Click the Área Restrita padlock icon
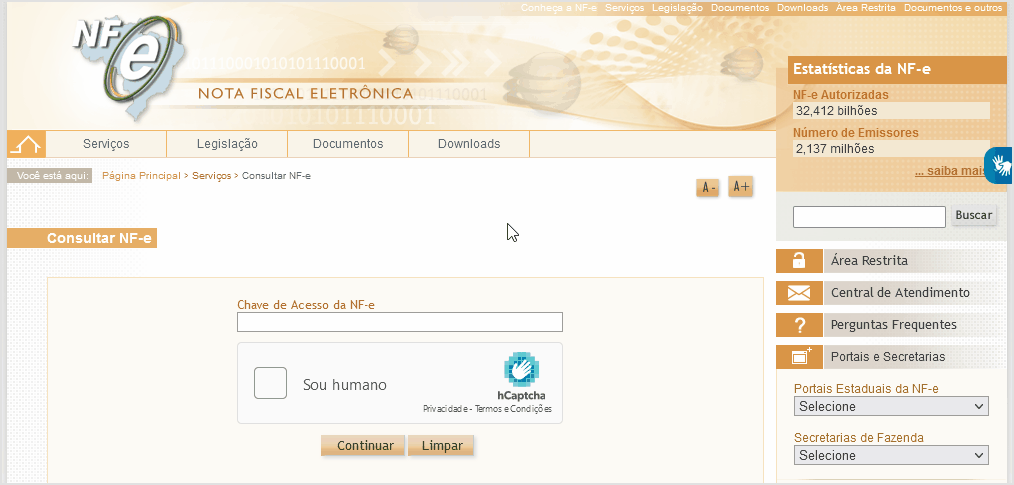This screenshot has height=485, width=1014. click(x=799, y=261)
